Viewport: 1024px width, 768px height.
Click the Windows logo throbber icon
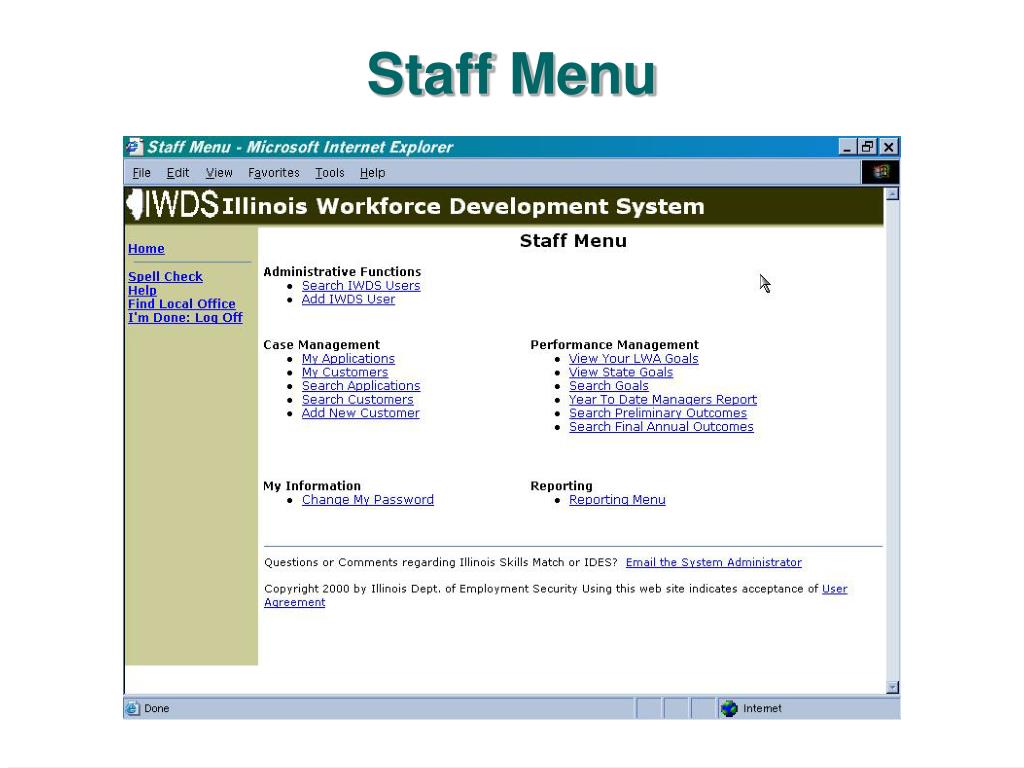click(x=880, y=172)
